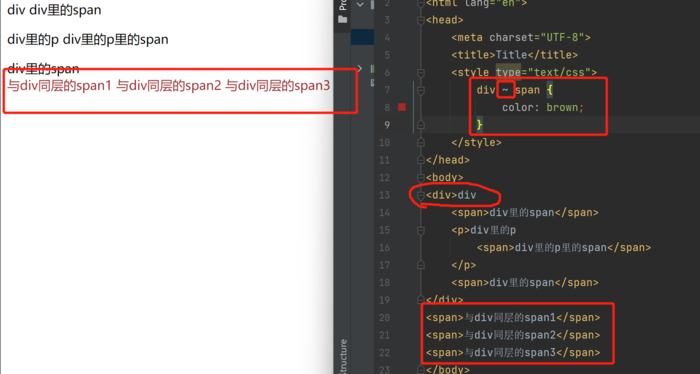
Task: Expand the collapsed tree node chevron
Action: pyautogui.click(x=360, y=69)
